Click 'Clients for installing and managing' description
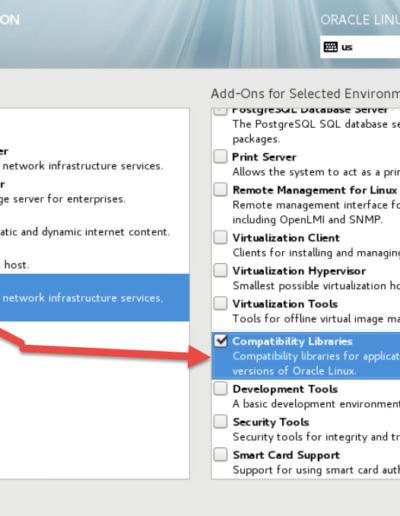This screenshot has width=400, height=516. (316, 253)
